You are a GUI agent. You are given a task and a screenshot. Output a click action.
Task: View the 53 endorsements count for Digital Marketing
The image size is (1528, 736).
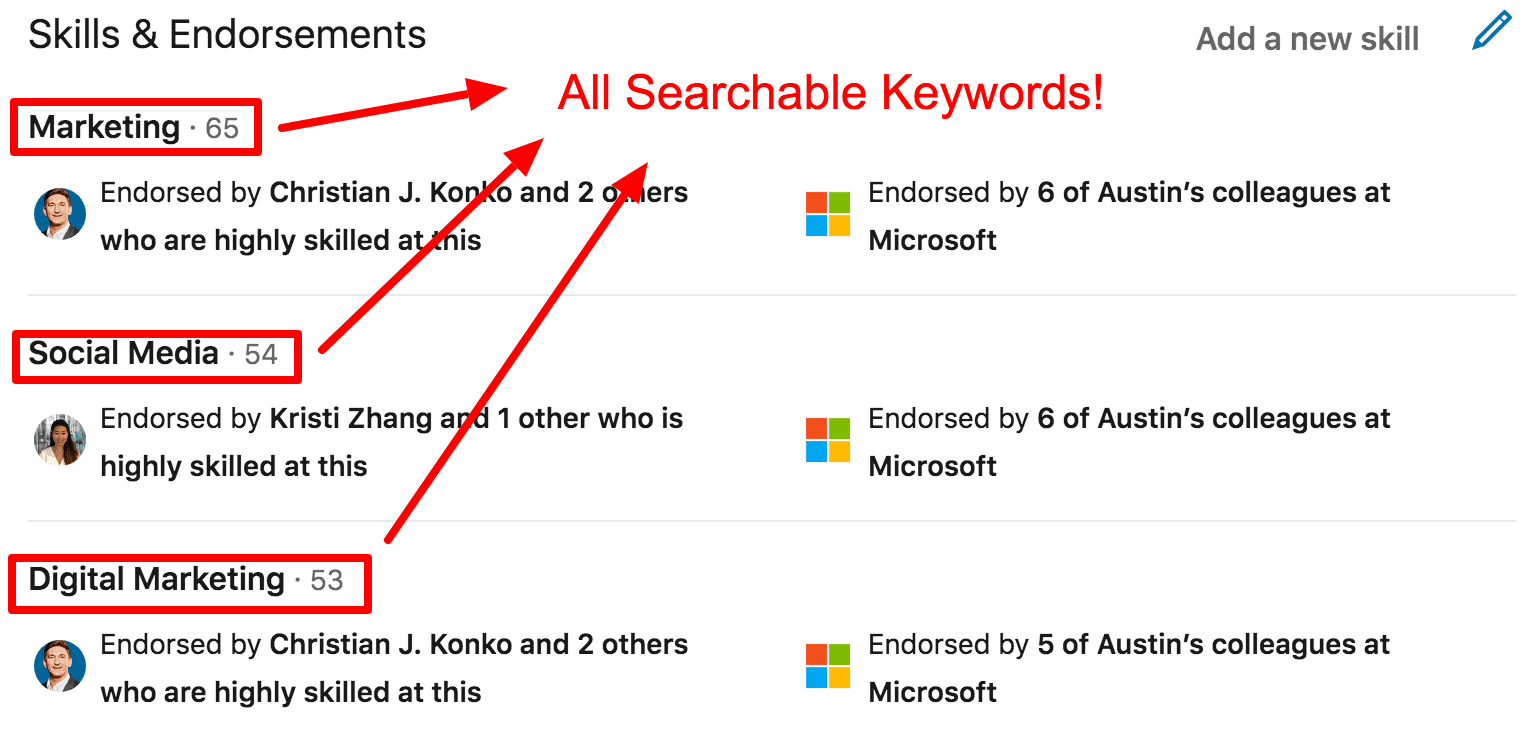(326, 581)
